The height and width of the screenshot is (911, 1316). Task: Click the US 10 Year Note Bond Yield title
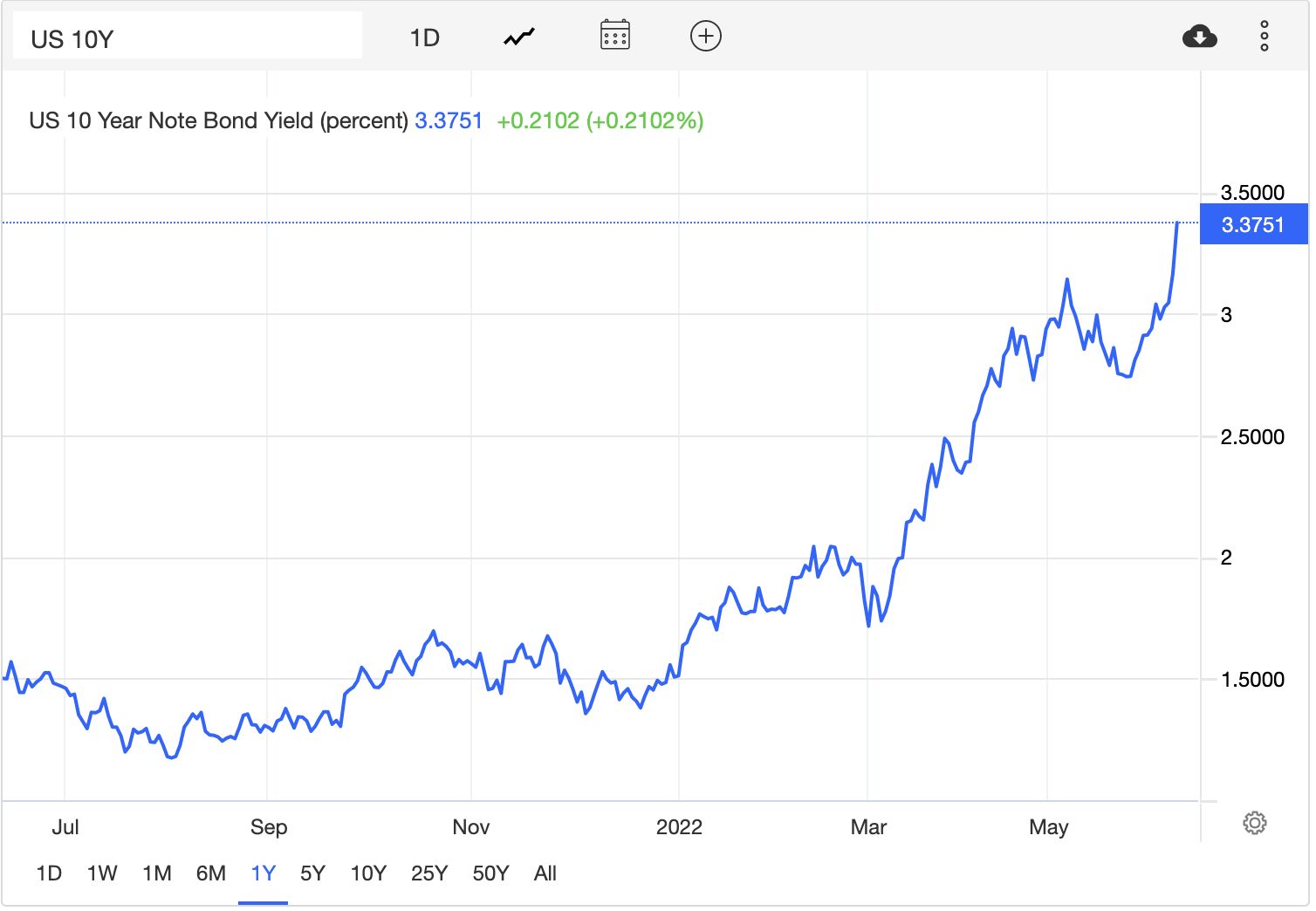point(218,120)
